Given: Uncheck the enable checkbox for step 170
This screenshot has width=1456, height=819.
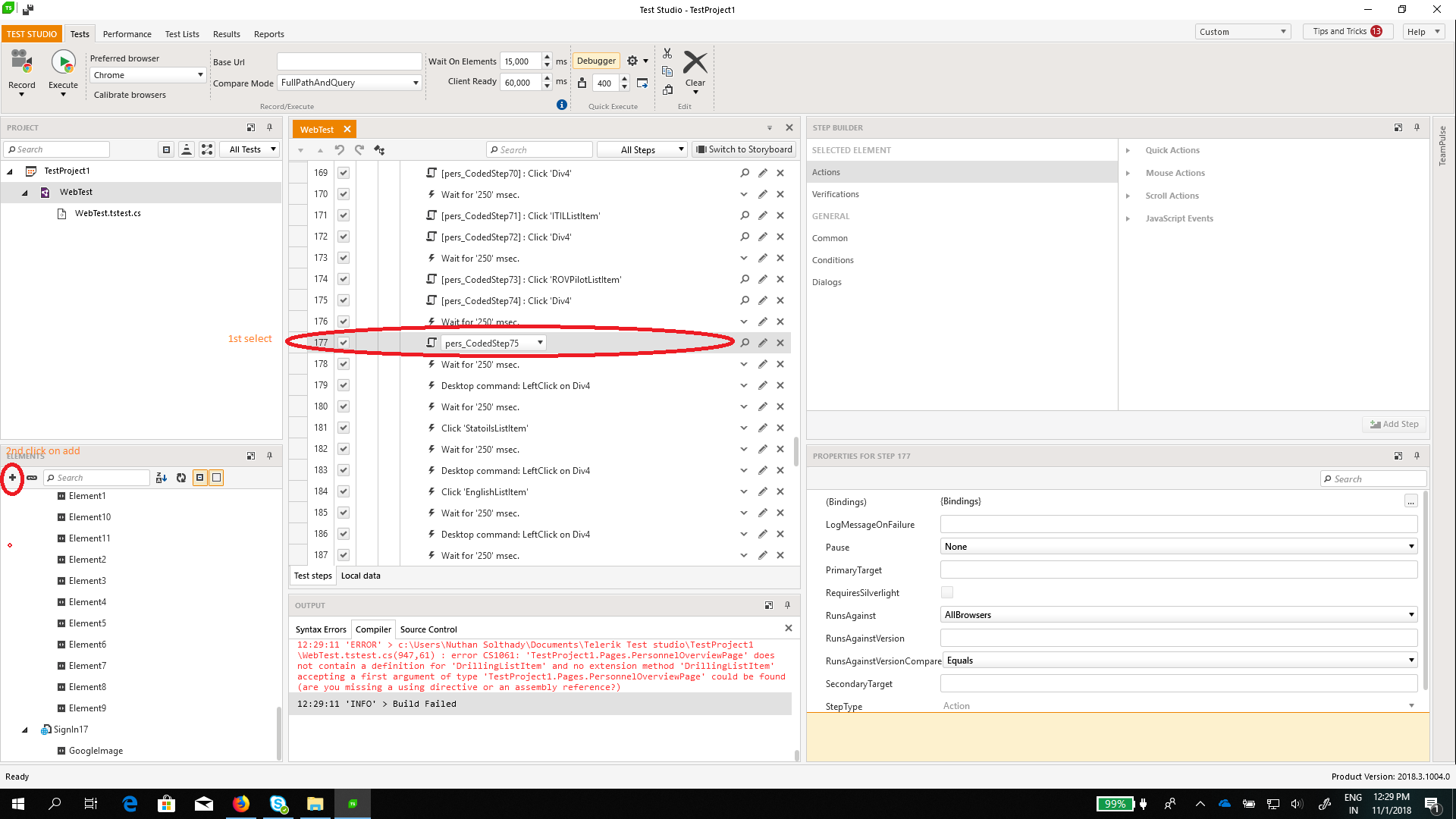Looking at the screenshot, I should coord(344,195).
